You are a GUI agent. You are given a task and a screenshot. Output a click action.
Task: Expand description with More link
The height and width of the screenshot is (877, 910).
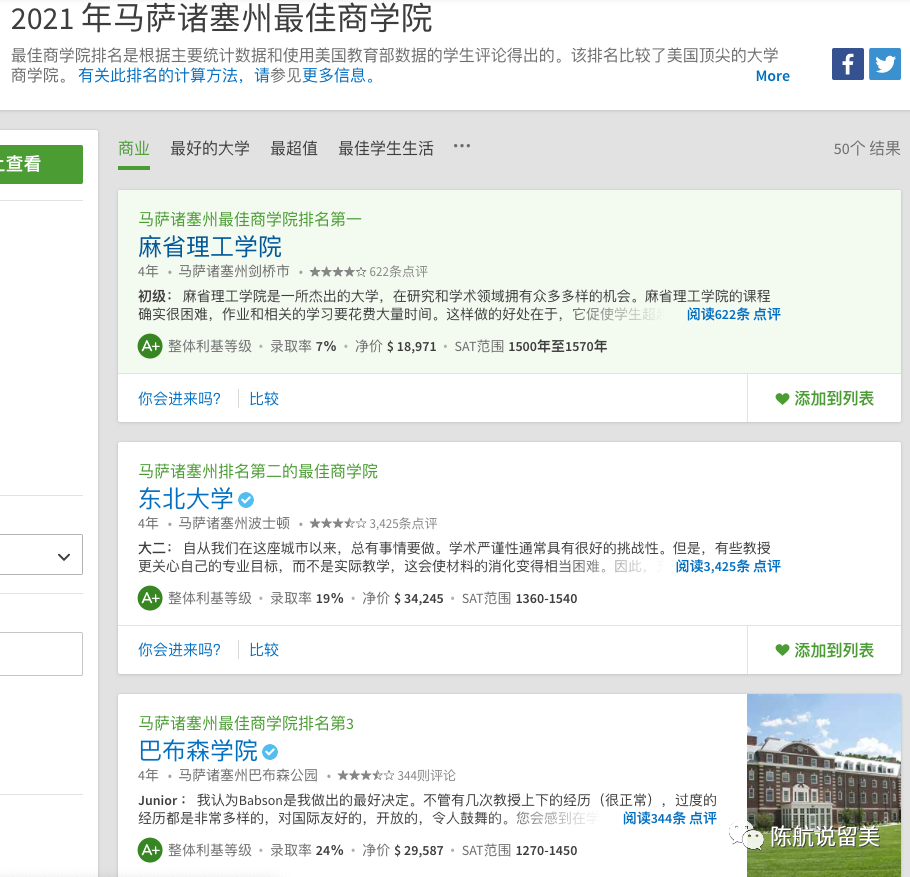[x=772, y=76]
